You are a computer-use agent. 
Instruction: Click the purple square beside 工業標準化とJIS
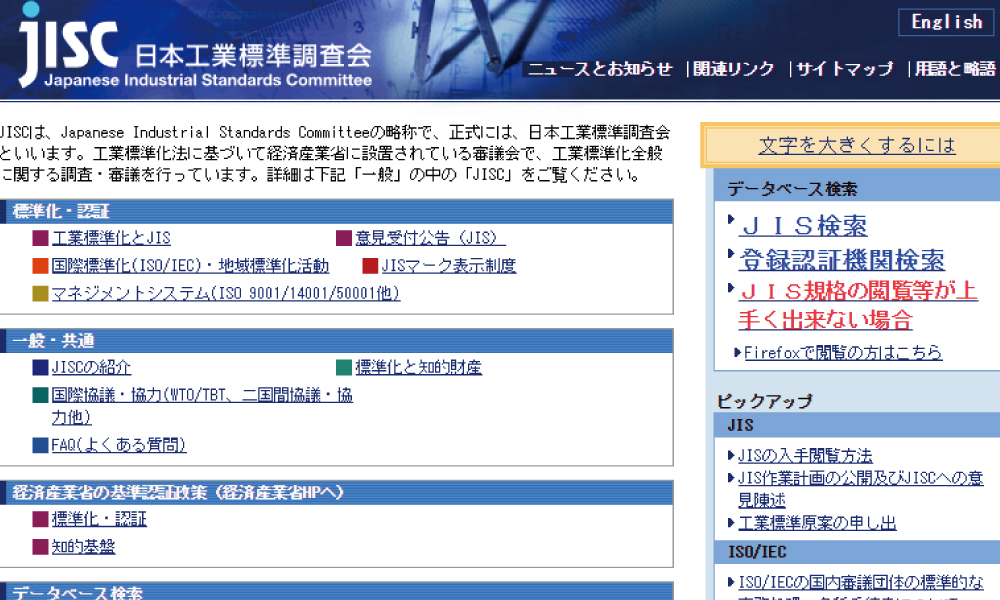40,238
